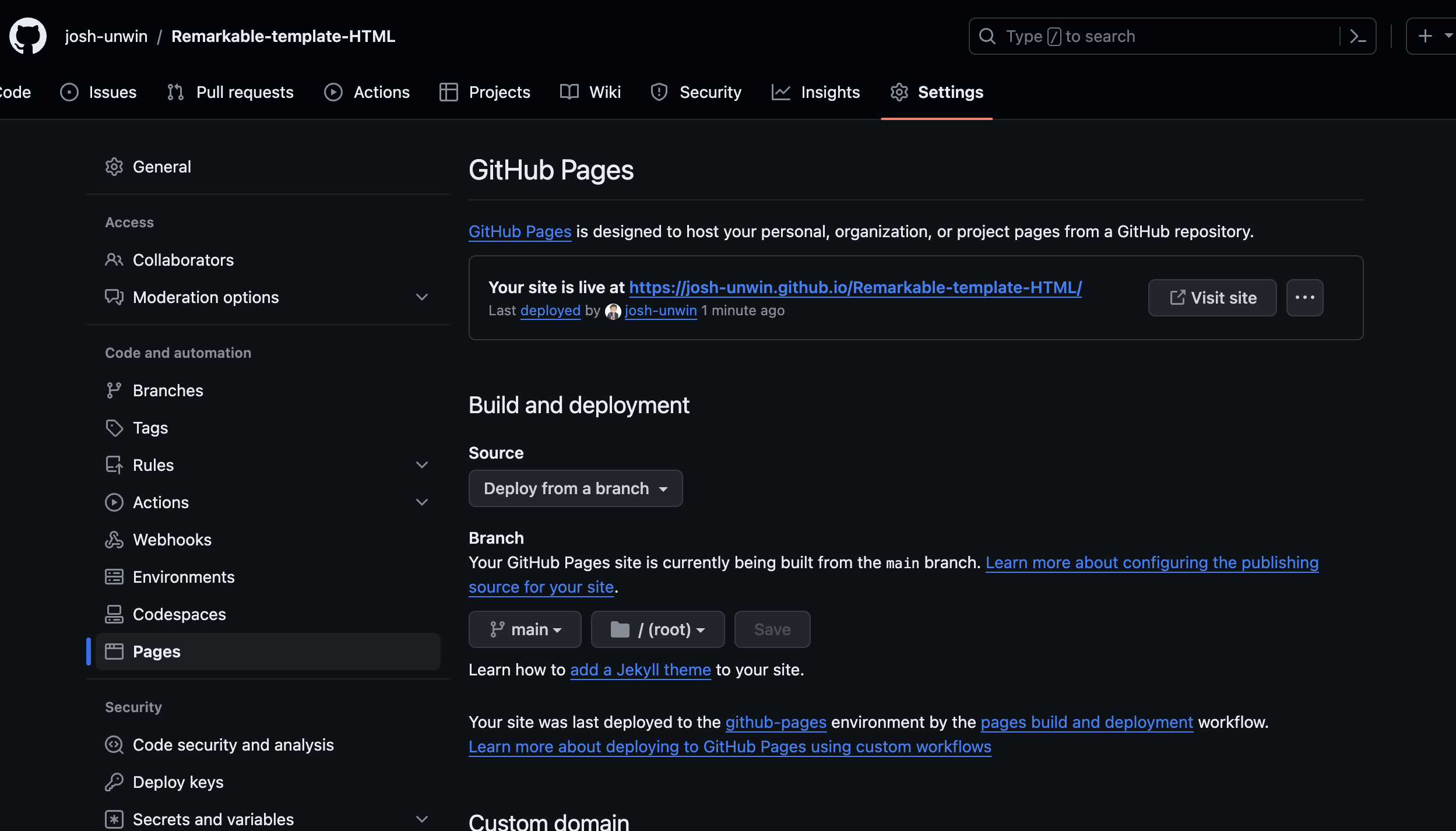The image size is (1456, 831).
Task: Open the live site URL link
Action: pyautogui.click(x=855, y=287)
